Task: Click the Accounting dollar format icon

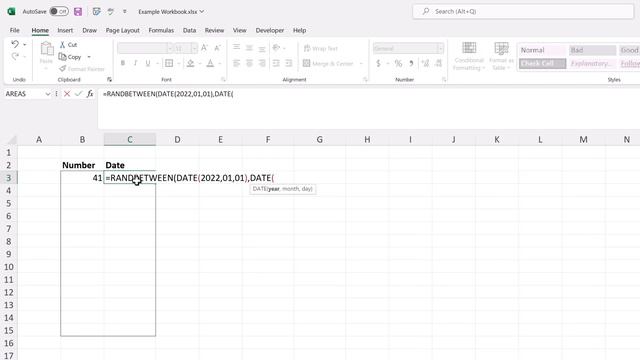Action: click(378, 63)
